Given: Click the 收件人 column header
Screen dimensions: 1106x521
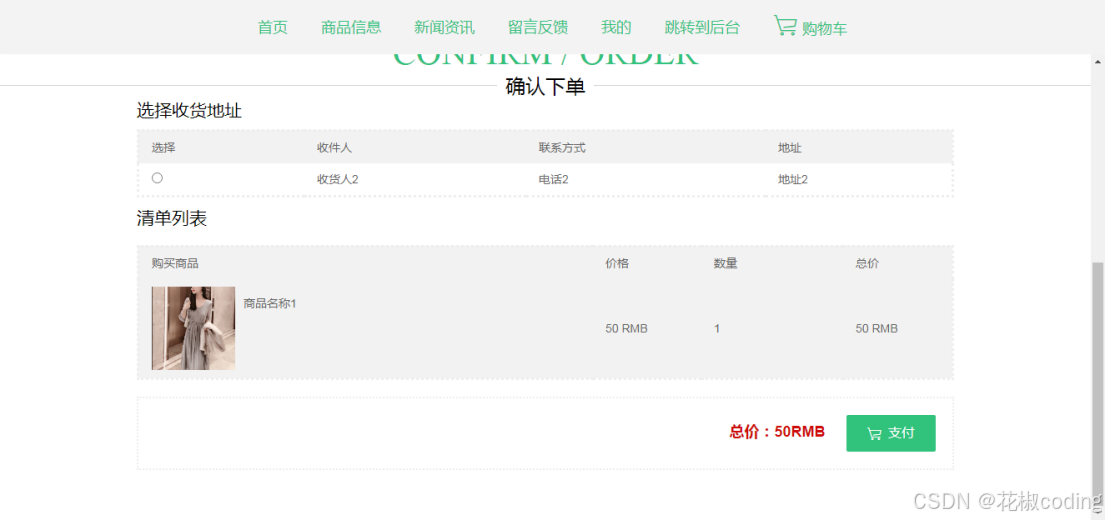Looking at the screenshot, I should click(x=334, y=148).
